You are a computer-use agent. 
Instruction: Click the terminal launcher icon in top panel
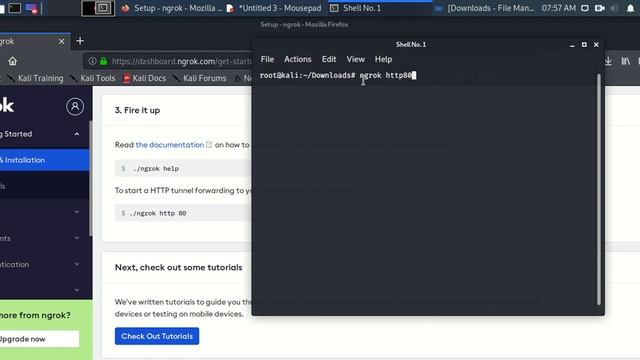tap(15, 8)
